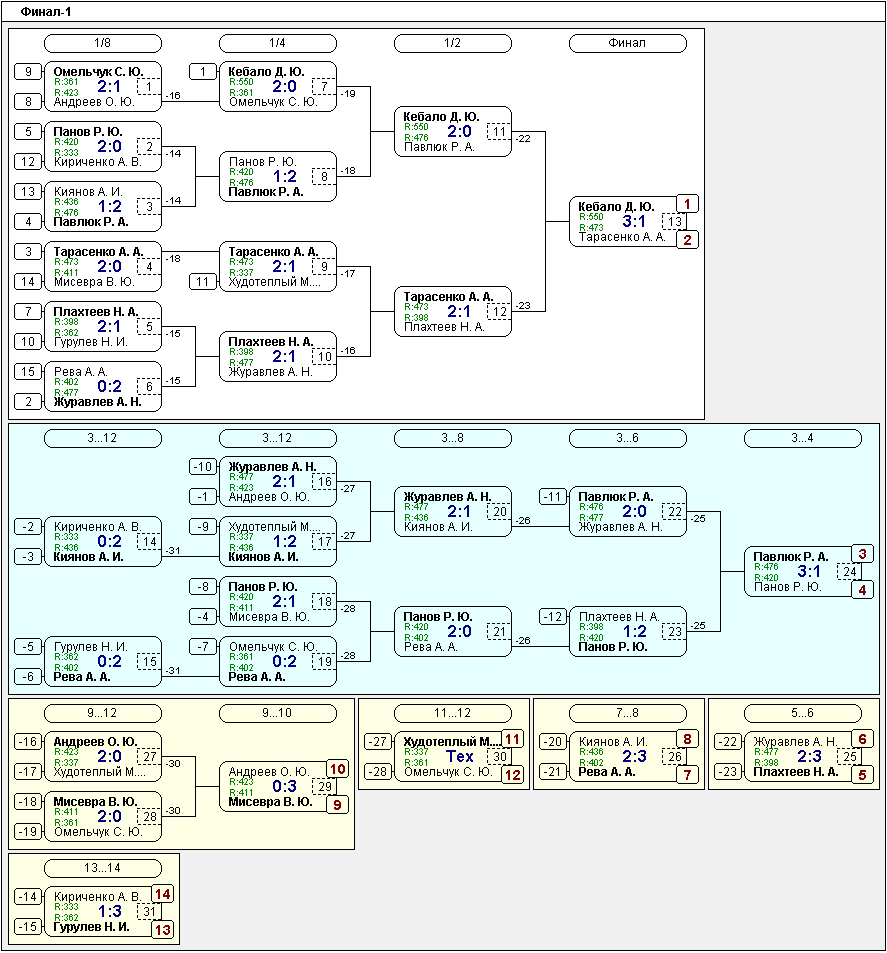Select the 1/8 round header
Image resolution: width=887 pixels, height=953 pixels.
[x=103, y=43]
